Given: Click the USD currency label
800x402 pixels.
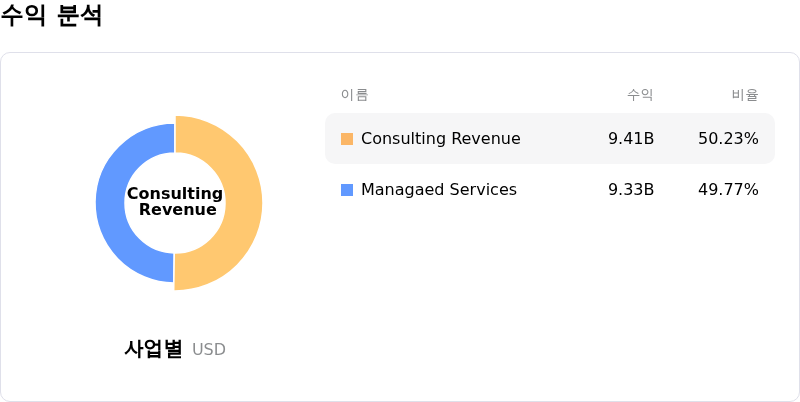Looking at the screenshot, I should point(209,350).
